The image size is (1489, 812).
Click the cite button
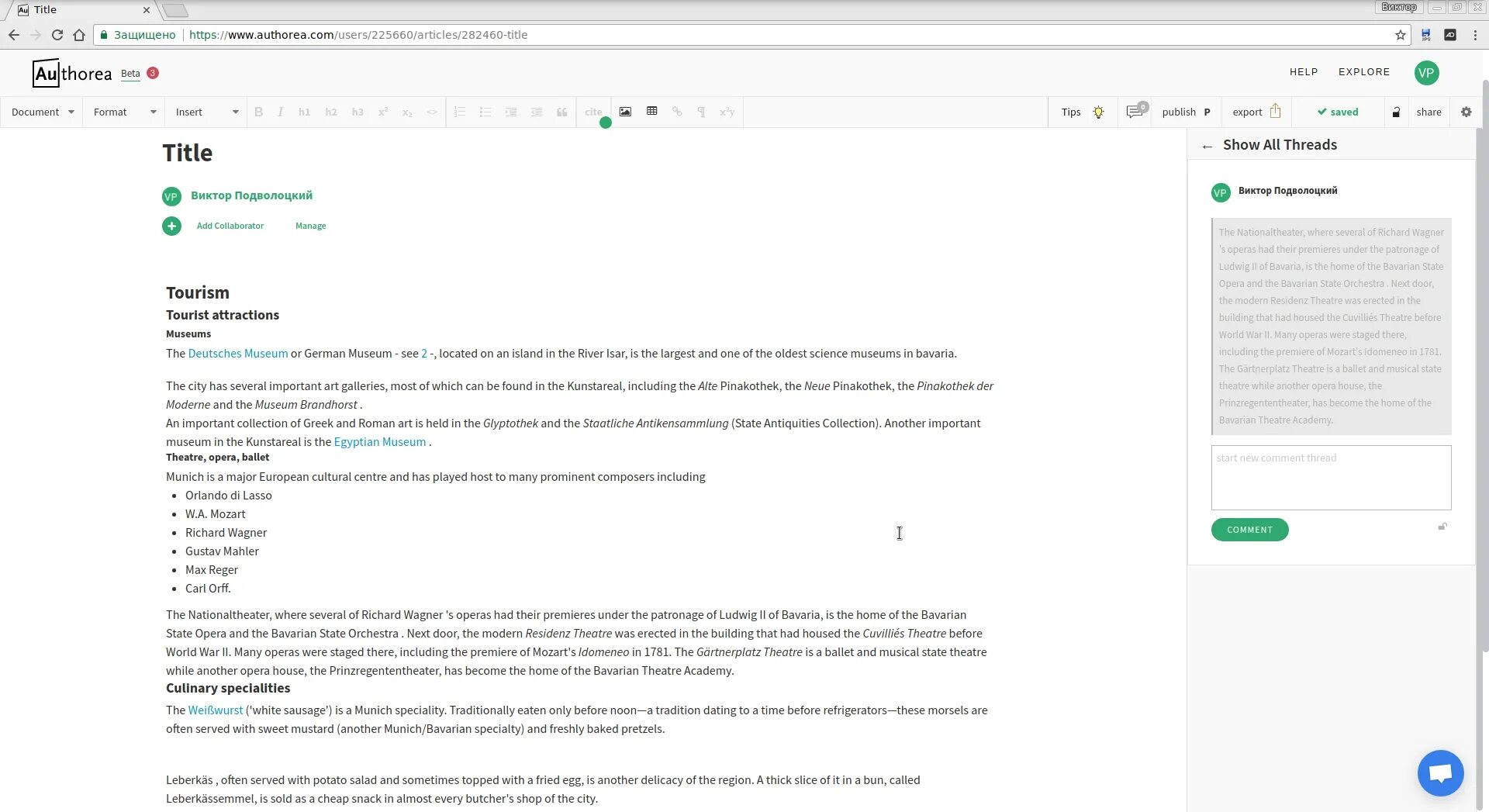click(593, 112)
